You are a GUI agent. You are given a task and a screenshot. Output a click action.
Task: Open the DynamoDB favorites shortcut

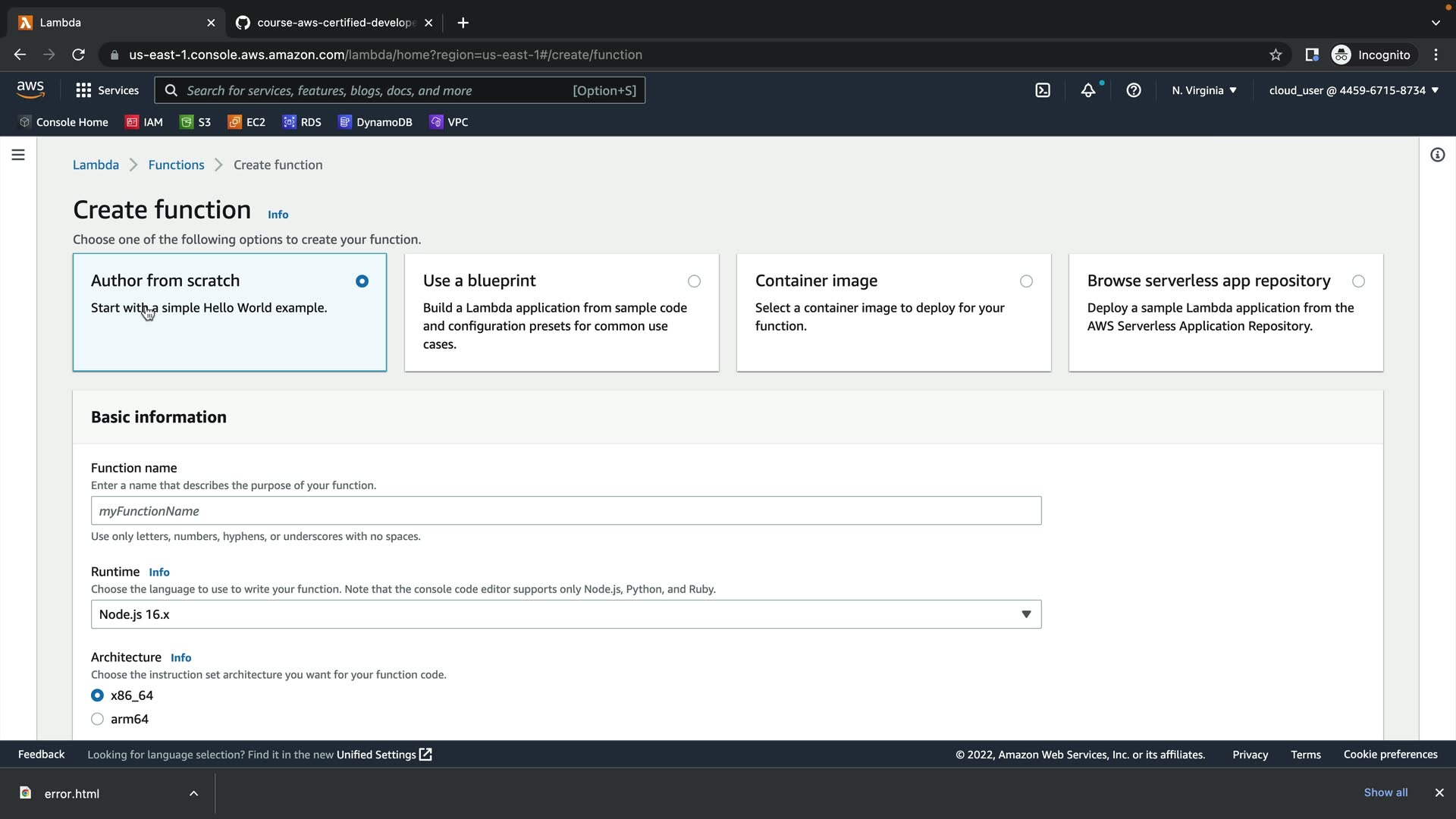[375, 122]
